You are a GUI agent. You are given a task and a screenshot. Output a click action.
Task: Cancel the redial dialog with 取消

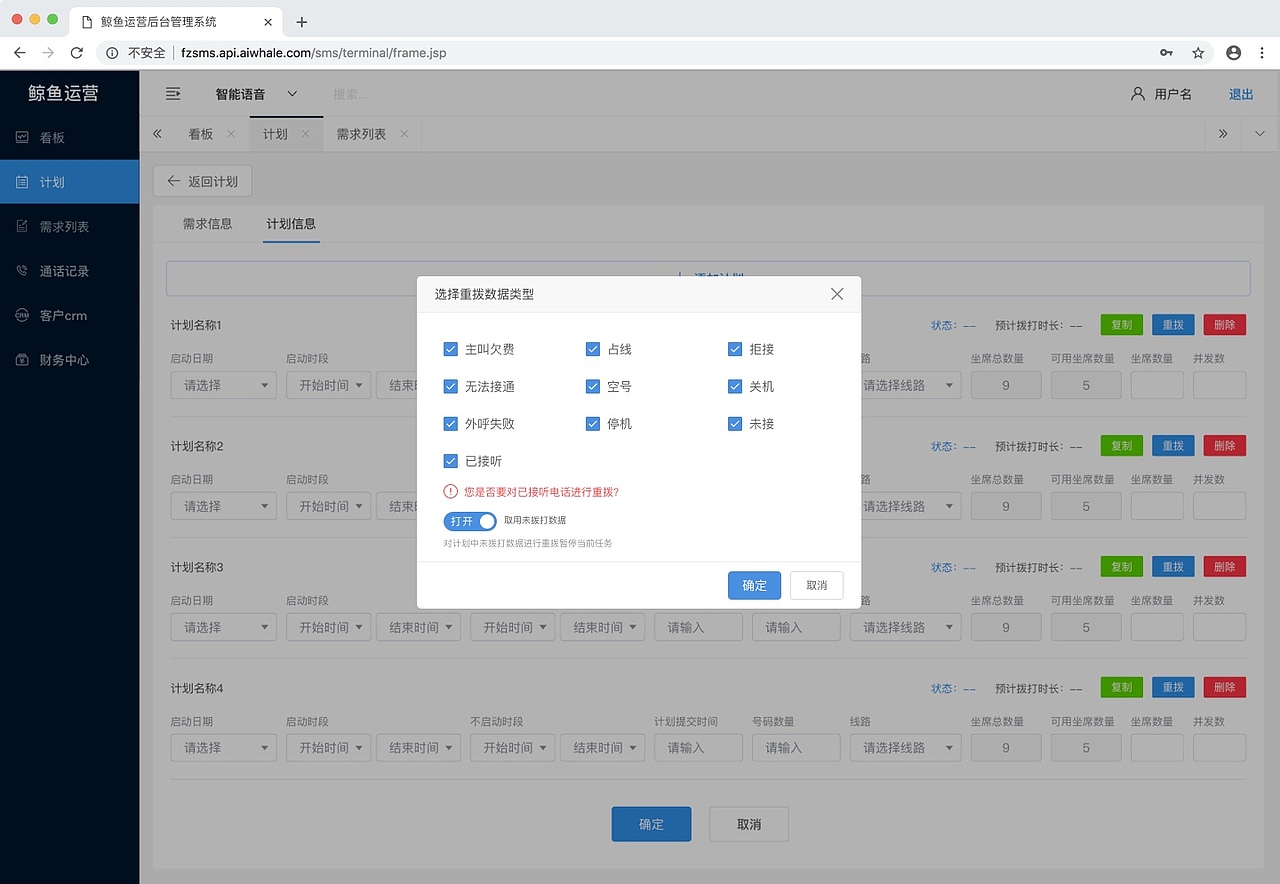[x=816, y=585]
